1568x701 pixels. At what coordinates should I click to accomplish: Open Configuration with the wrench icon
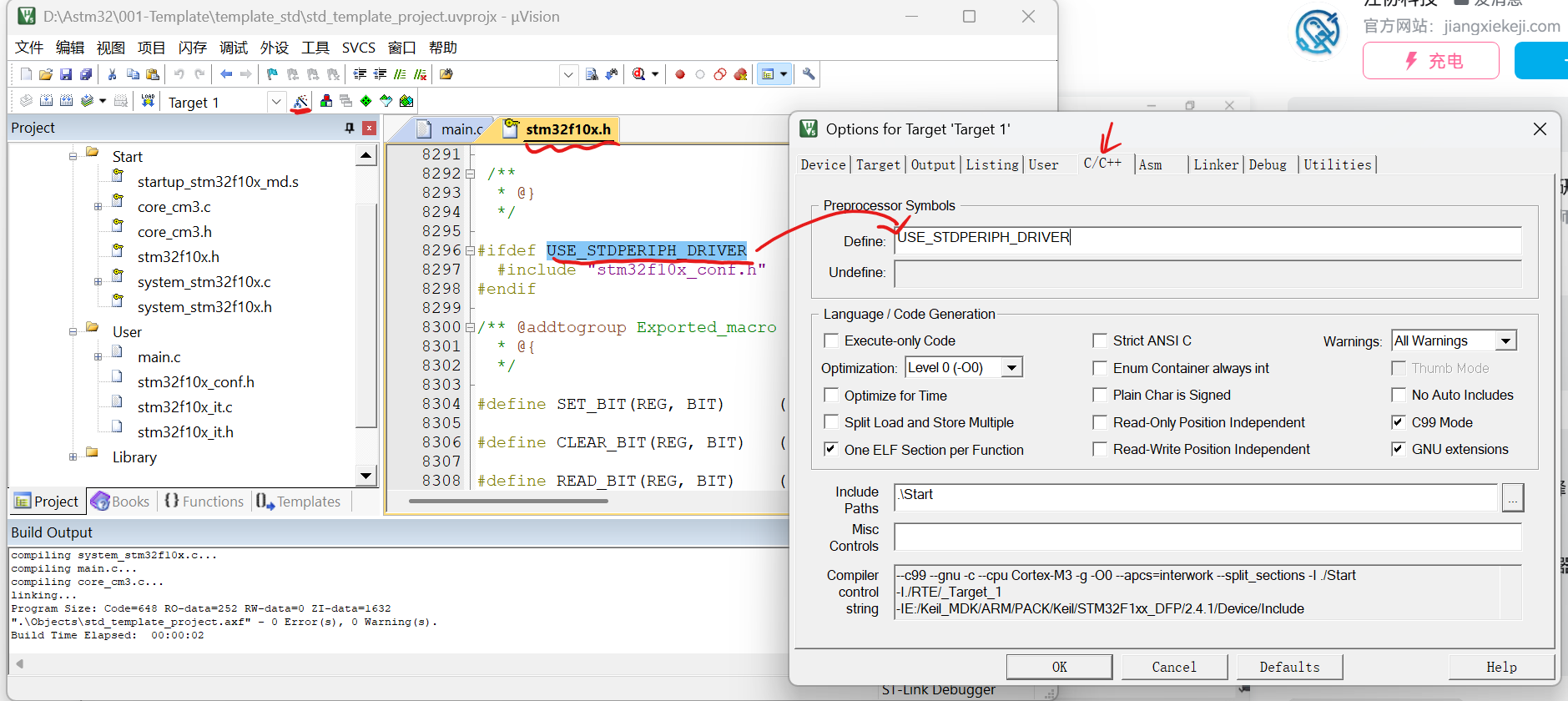809,74
